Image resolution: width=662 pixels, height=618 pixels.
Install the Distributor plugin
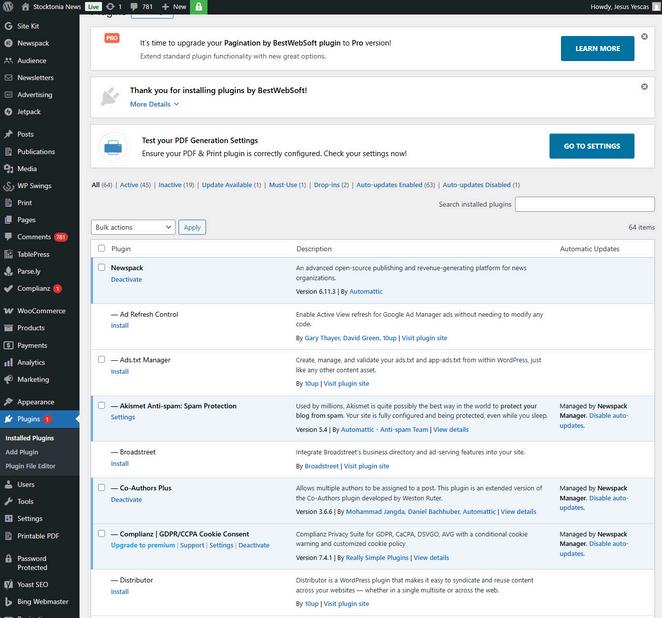[120, 592]
